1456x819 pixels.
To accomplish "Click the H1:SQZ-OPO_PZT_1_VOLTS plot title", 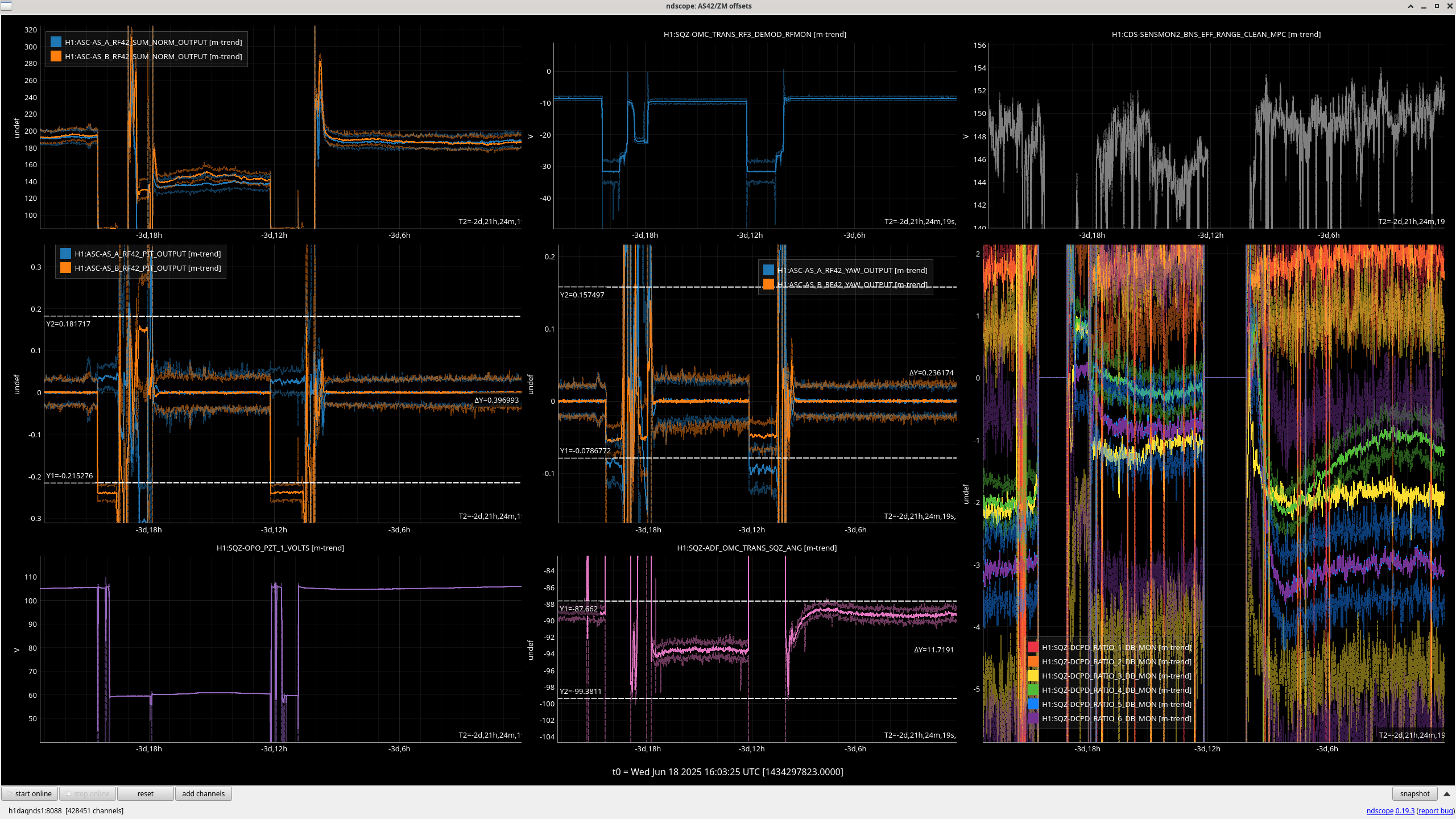I will point(280,548).
